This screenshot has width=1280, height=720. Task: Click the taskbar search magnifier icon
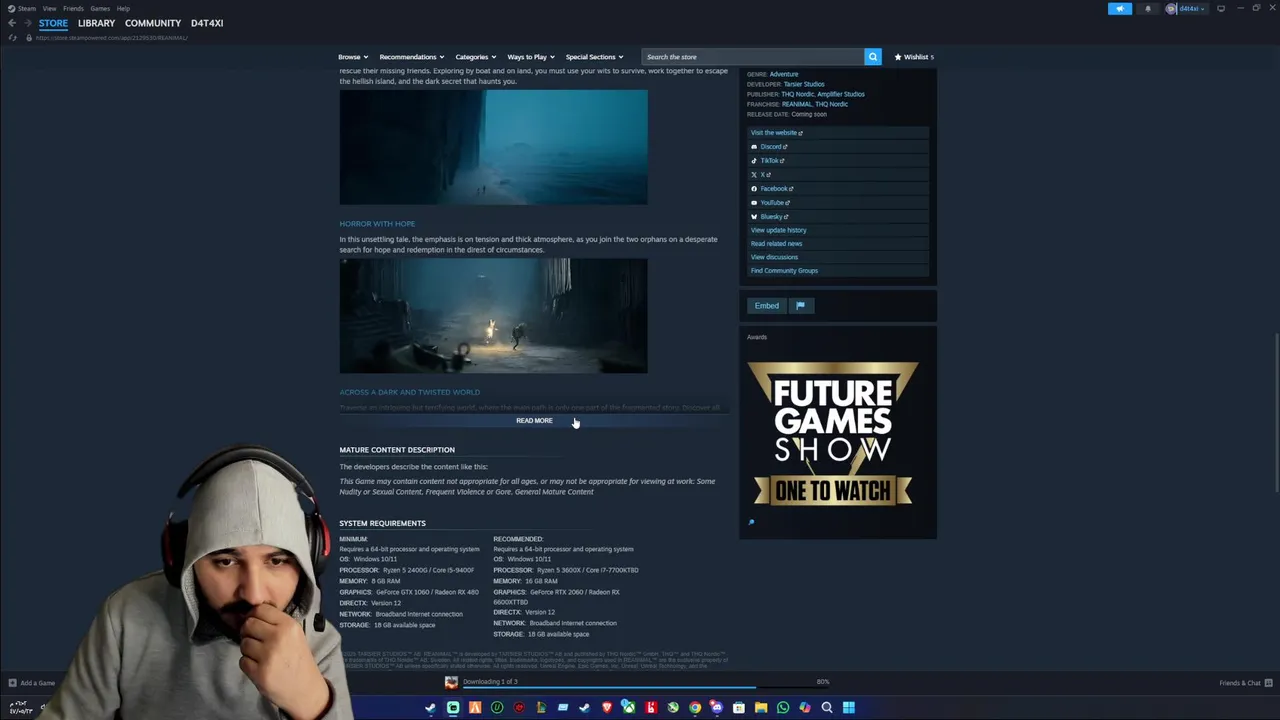[827, 708]
